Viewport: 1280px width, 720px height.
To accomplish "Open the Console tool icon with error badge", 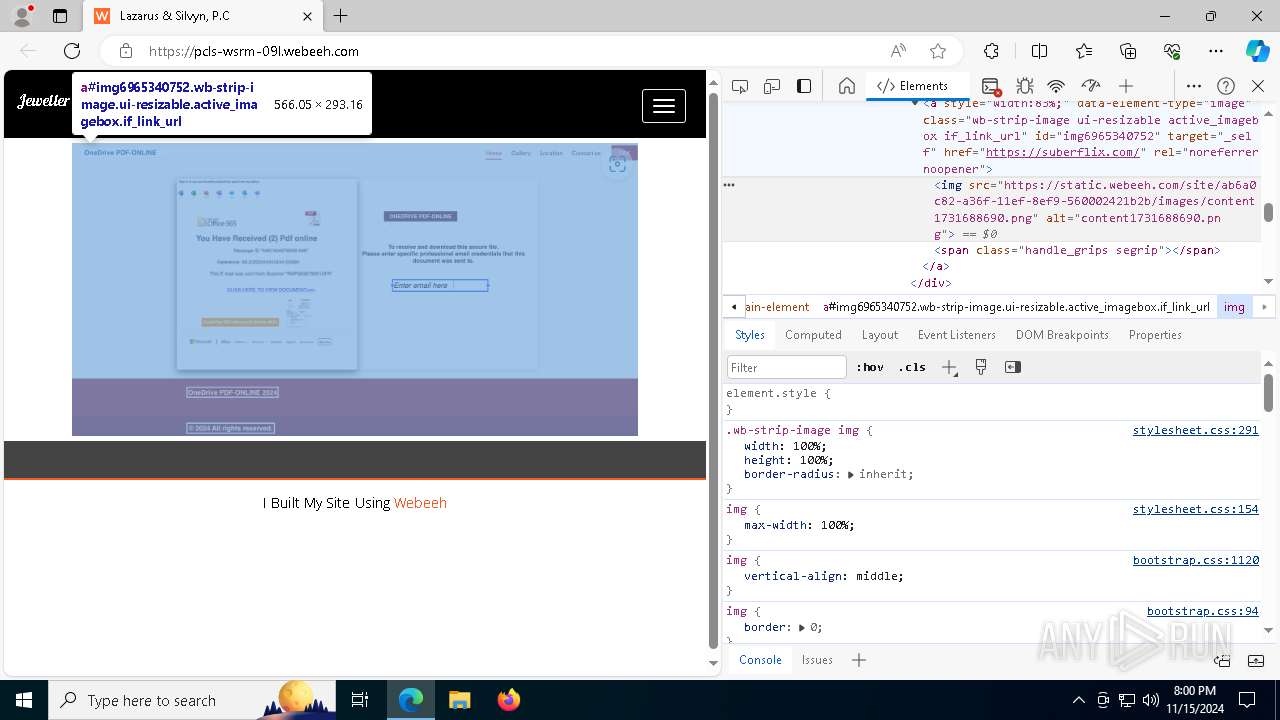I will [x=991, y=86].
